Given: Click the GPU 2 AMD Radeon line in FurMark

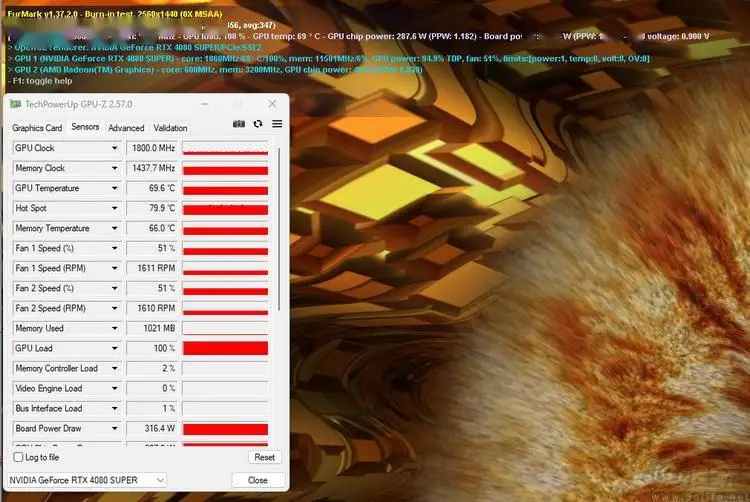Looking at the screenshot, I should coord(215,70).
